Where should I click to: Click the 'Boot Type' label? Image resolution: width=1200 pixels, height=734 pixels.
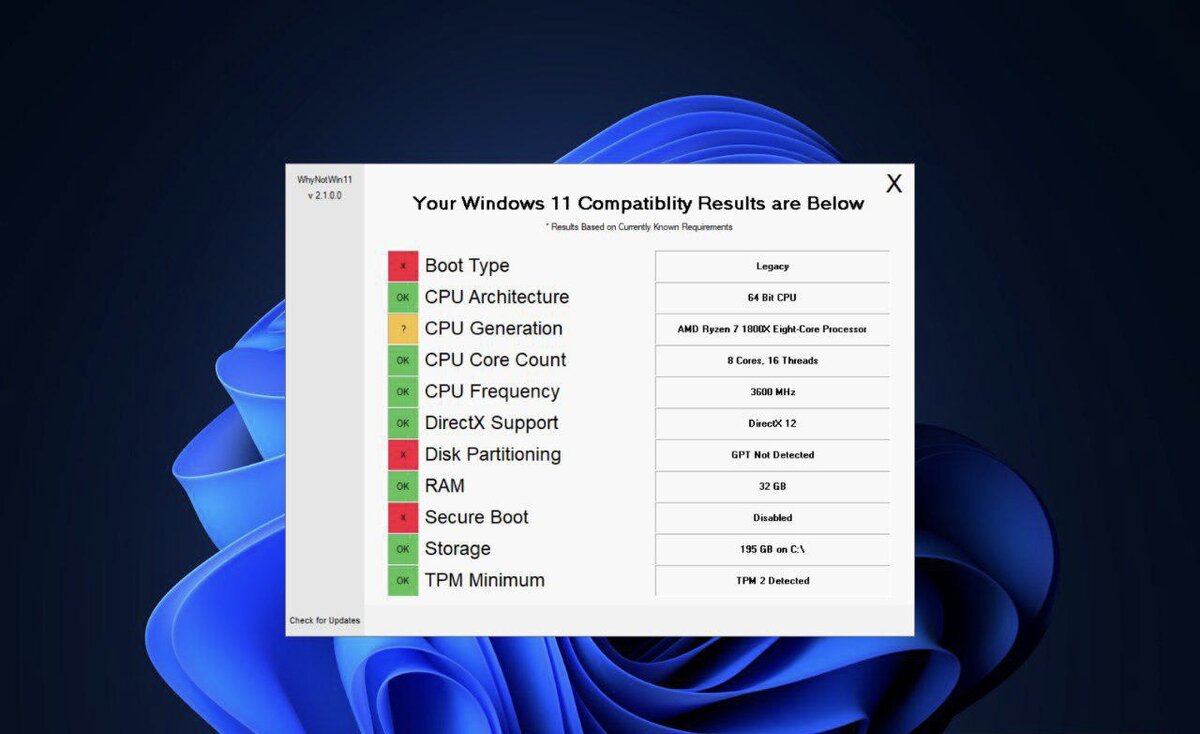coord(467,266)
